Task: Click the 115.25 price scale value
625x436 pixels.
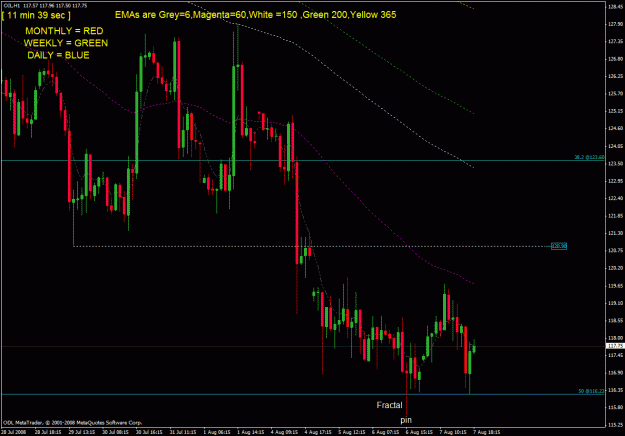Action: (x=616, y=425)
